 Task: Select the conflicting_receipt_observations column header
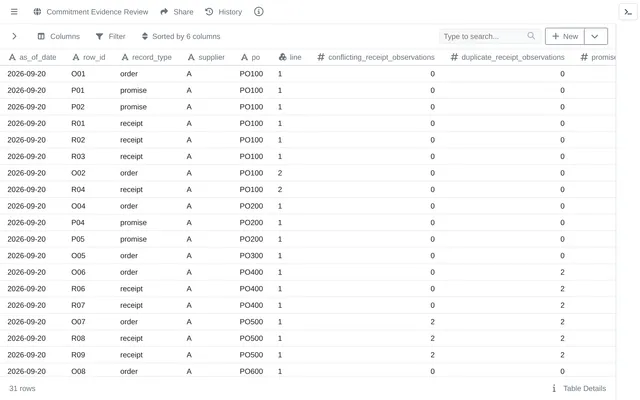coord(376,57)
